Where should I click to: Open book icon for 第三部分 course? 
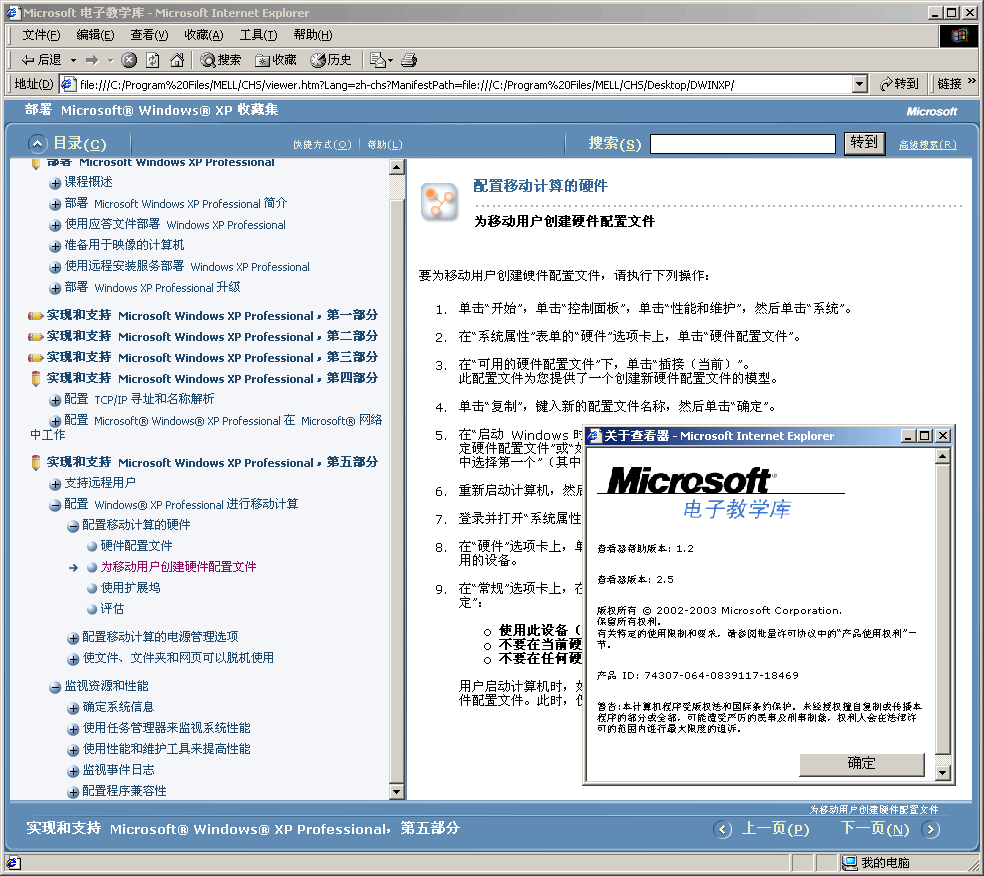[36, 358]
